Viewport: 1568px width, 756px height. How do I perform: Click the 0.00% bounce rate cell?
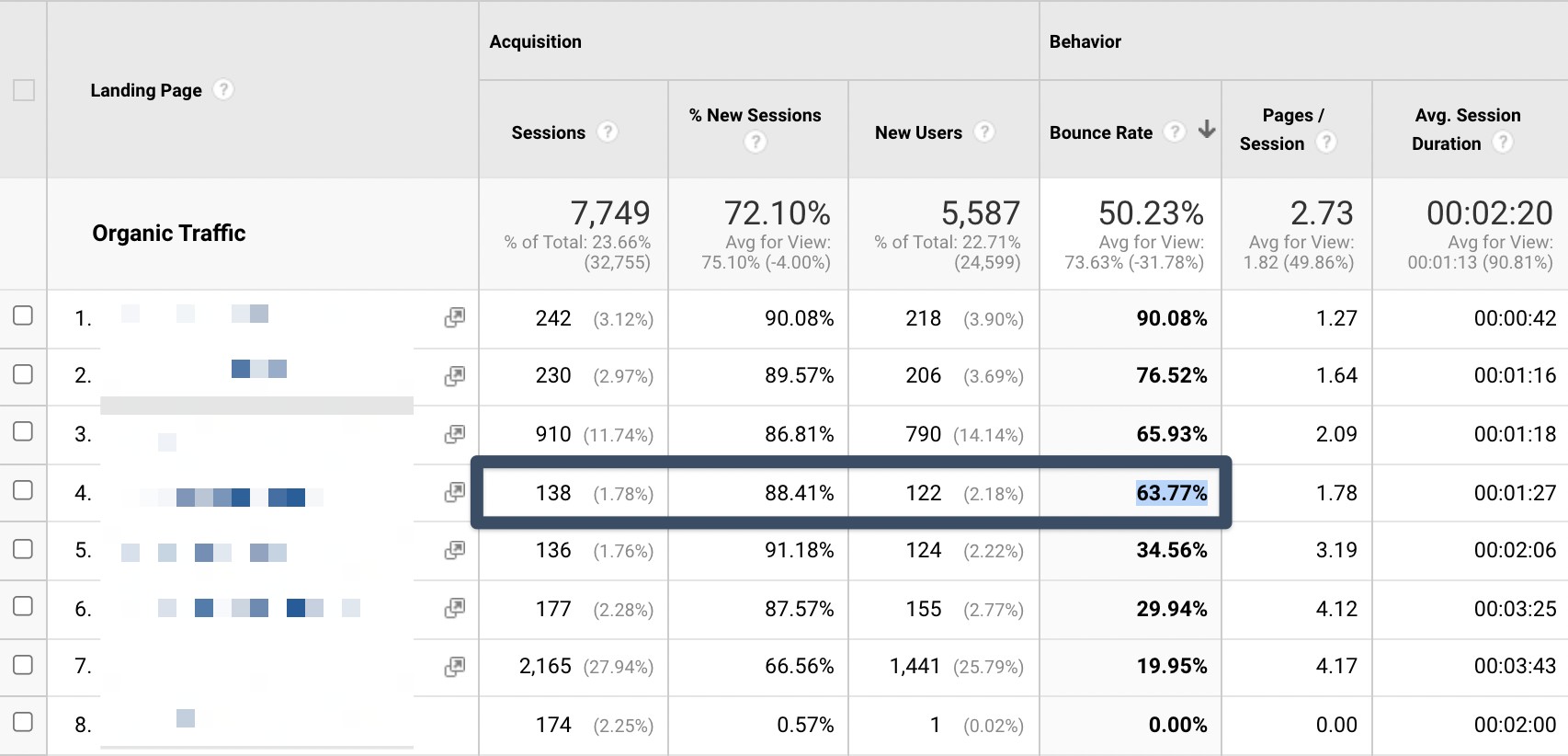pos(1178,725)
